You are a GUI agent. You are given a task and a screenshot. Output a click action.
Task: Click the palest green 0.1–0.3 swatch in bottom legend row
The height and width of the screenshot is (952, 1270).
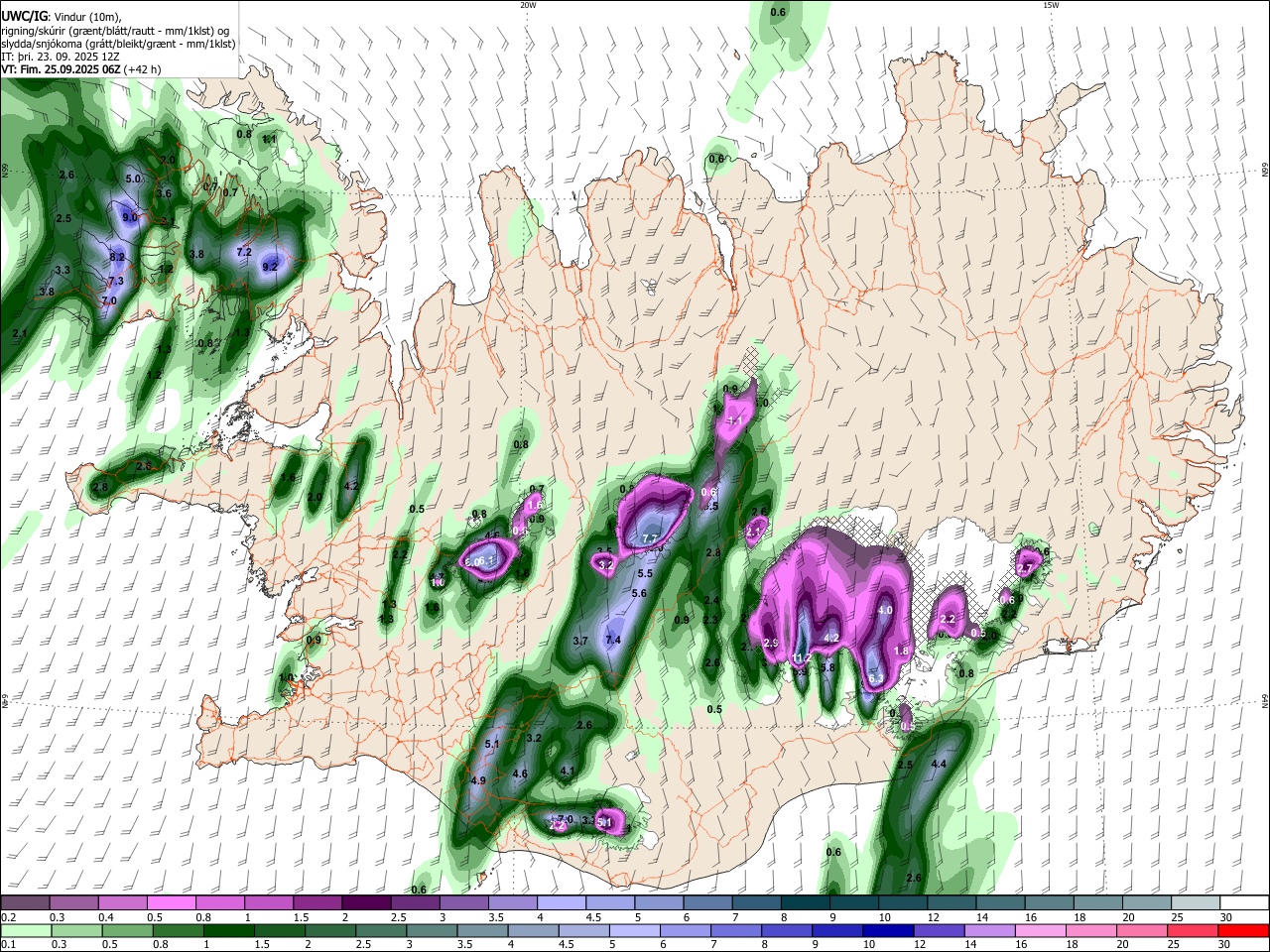(x=26, y=930)
